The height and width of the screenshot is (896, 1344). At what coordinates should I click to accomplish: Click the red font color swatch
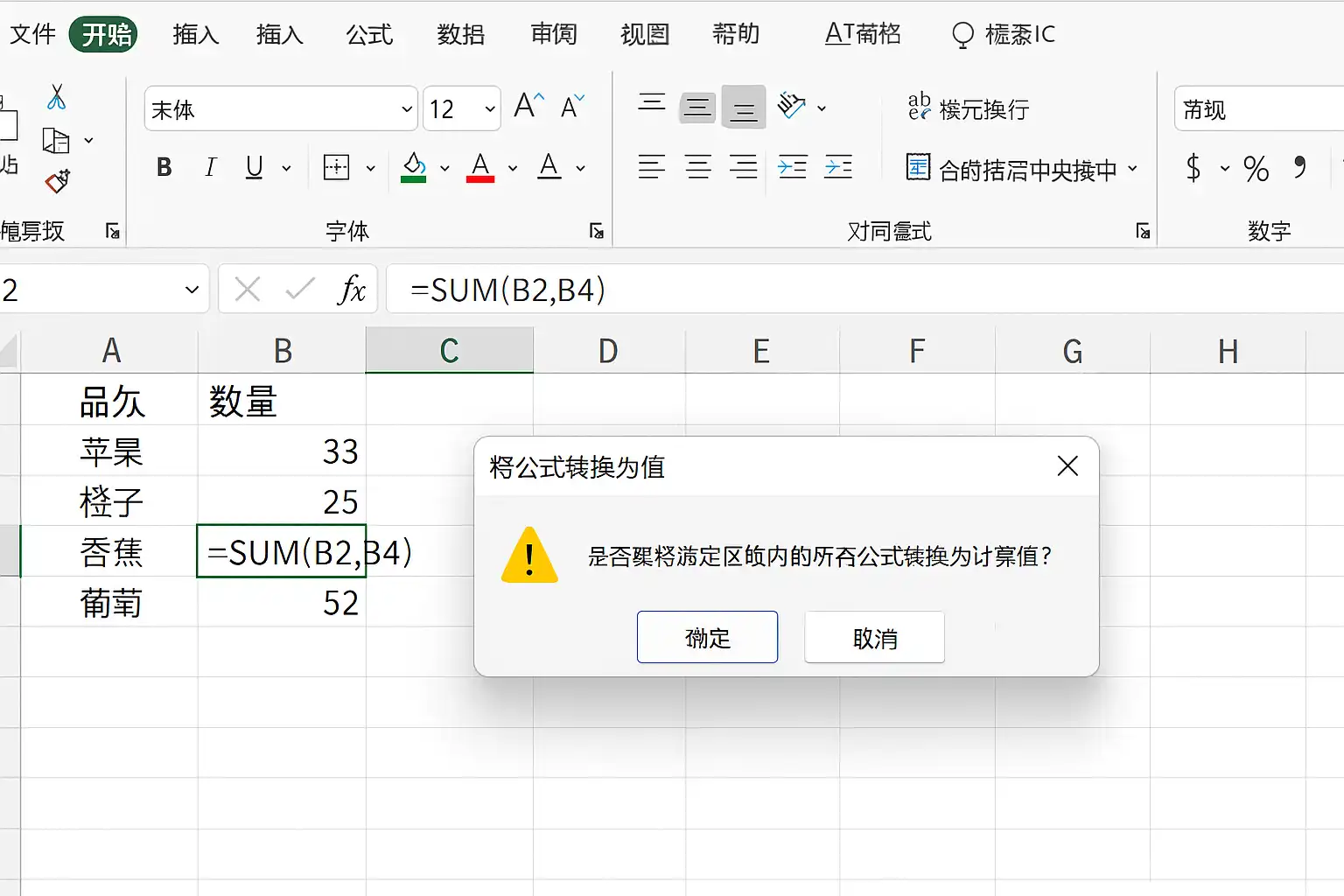tap(480, 167)
